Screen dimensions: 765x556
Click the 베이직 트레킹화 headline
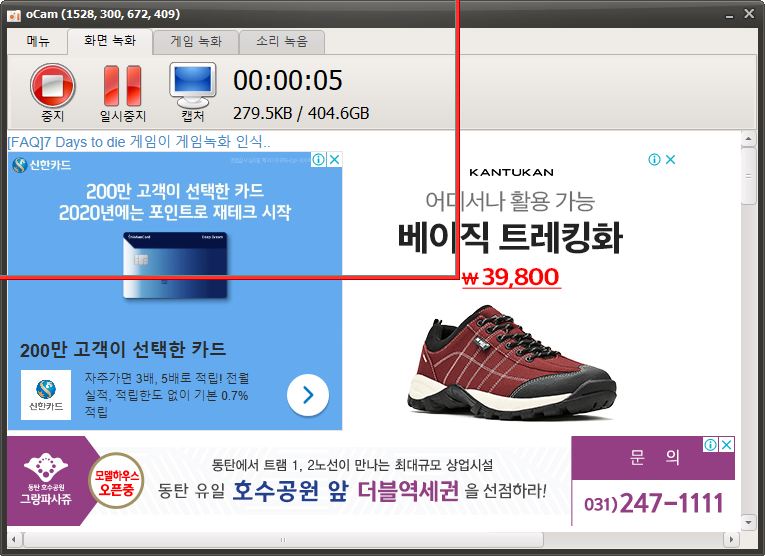tap(510, 238)
